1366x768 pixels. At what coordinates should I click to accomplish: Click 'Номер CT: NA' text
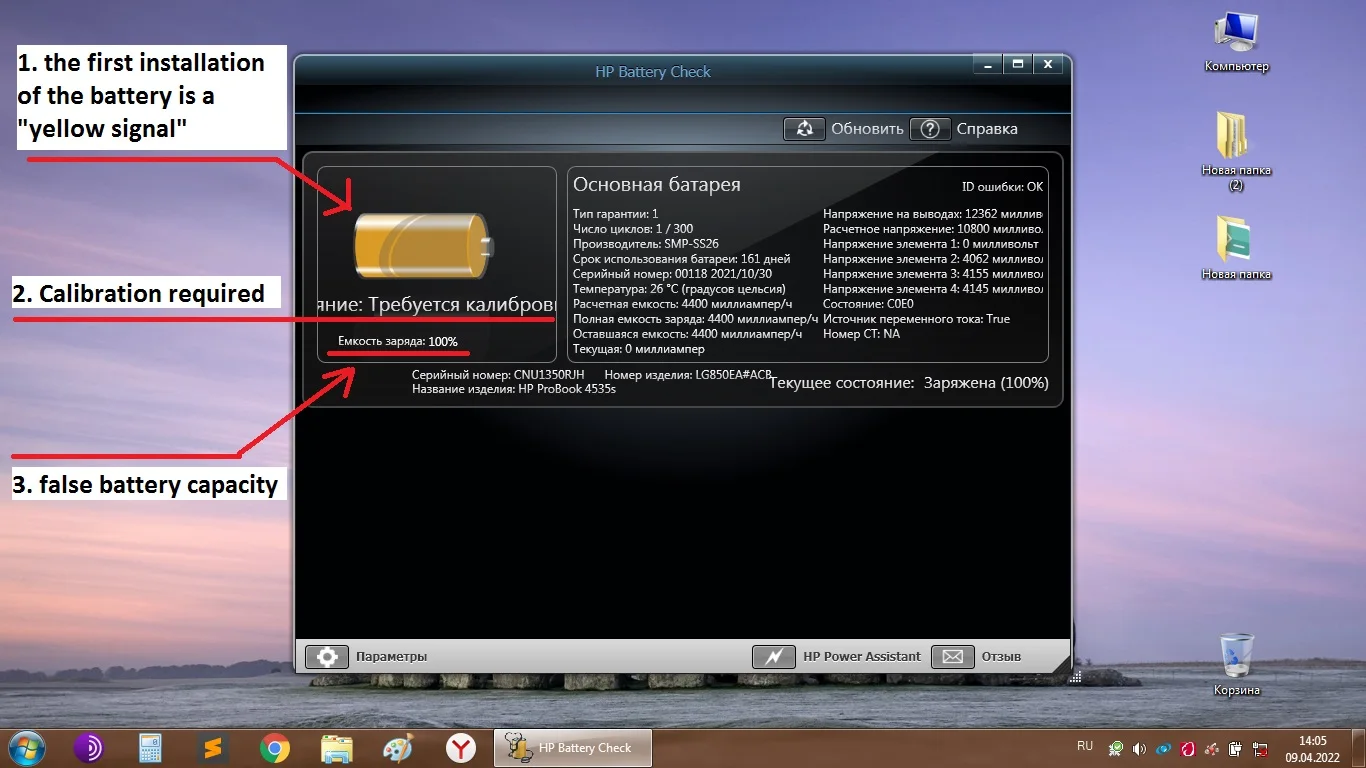pyautogui.click(x=862, y=334)
